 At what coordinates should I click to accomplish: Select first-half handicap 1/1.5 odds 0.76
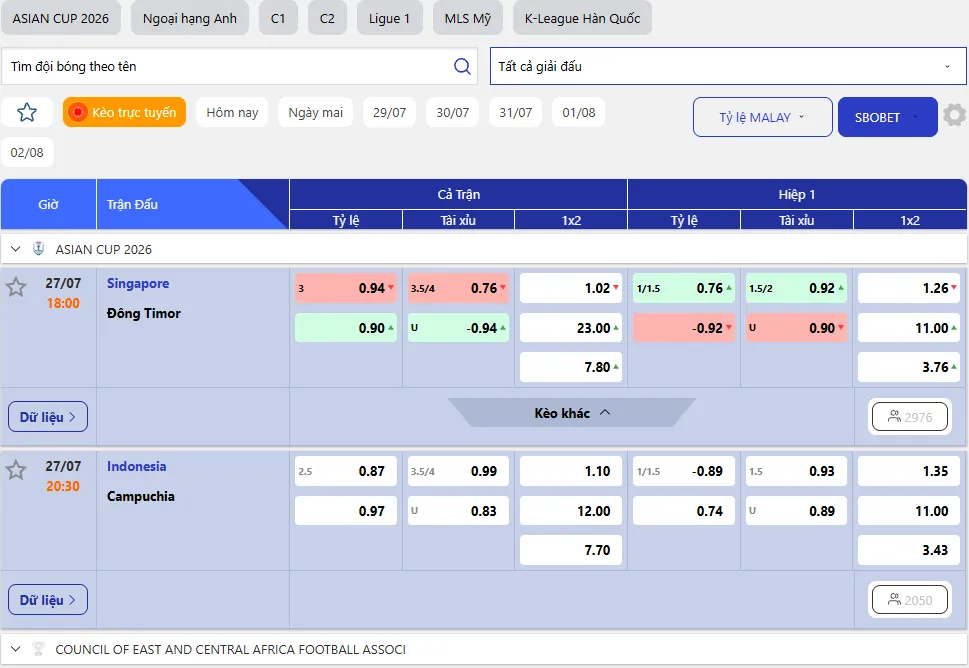pyautogui.click(x=684, y=288)
